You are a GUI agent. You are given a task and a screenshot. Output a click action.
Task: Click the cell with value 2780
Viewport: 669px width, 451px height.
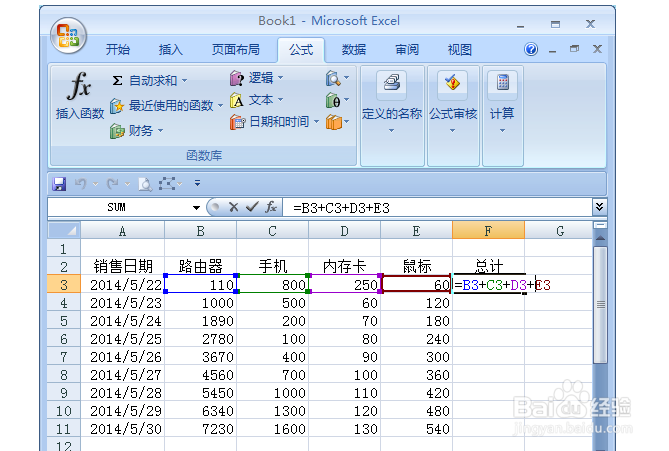pos(200,339)
